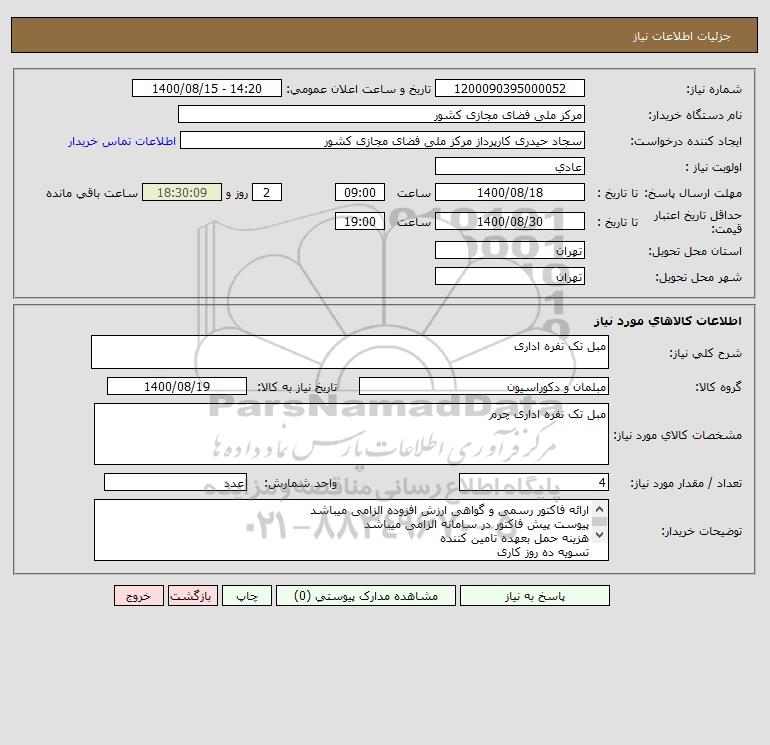Click label توضیحات خریدار
Viewport: 770px width, 745px height.
click(x=702, y=531)
